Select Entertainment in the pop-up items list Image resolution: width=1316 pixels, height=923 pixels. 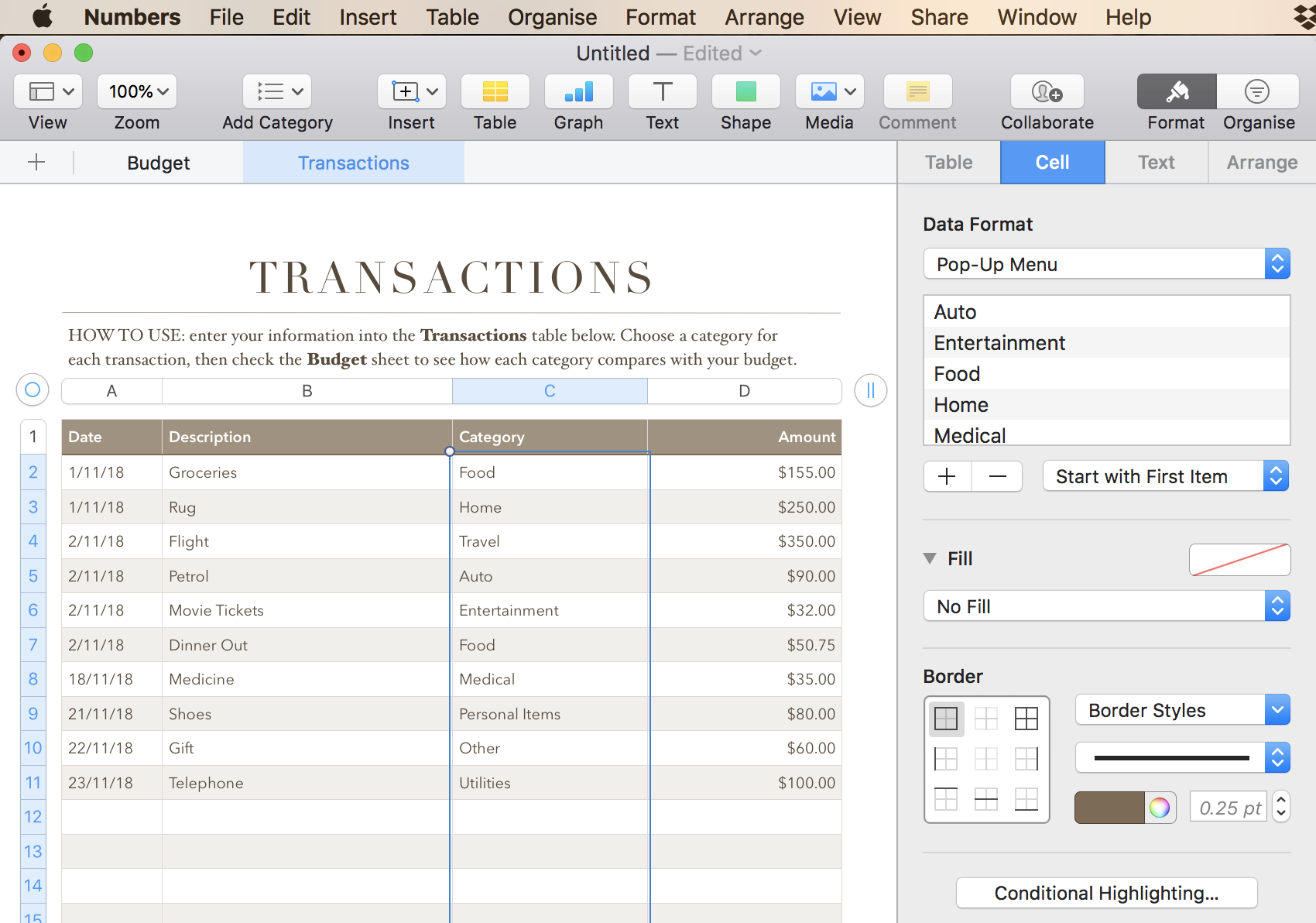pos(1107,342)
